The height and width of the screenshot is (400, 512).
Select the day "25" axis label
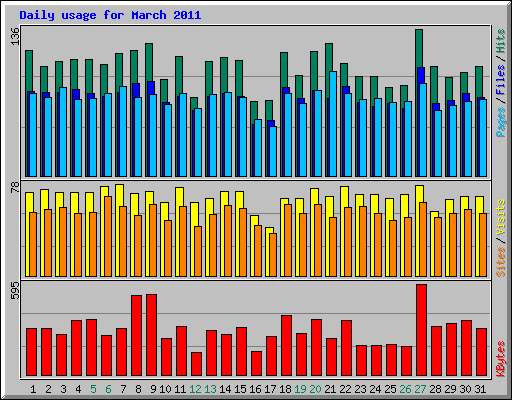pos(390,389)
